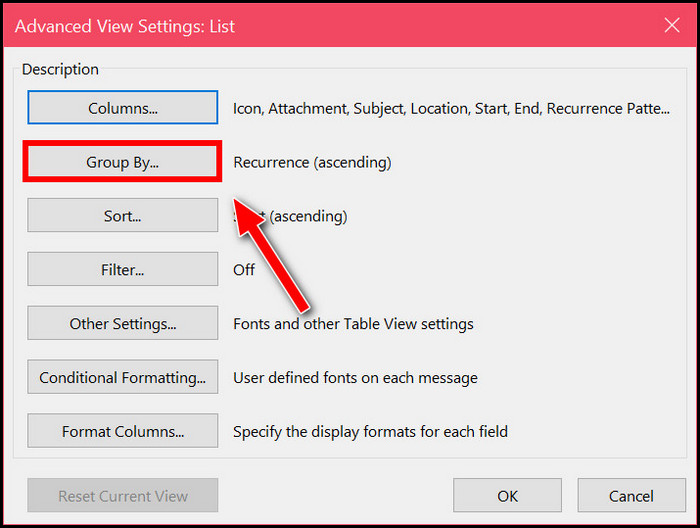This screenshot has width=700, height=528.
Task: Open the Filter... dialog button
Action: [x=122, y=269]
